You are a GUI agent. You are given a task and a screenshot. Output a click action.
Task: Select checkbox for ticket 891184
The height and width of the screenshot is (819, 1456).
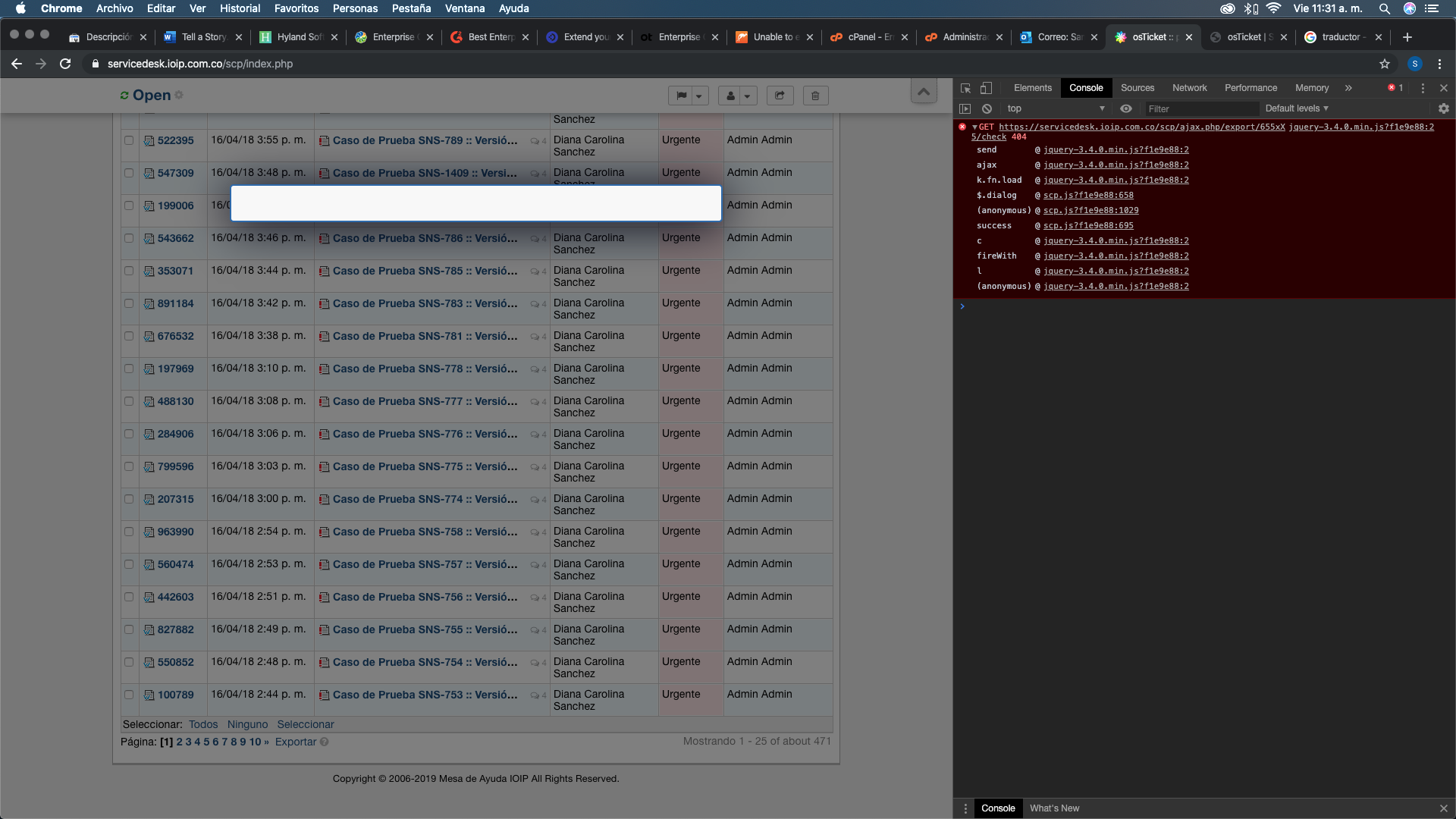129,303
